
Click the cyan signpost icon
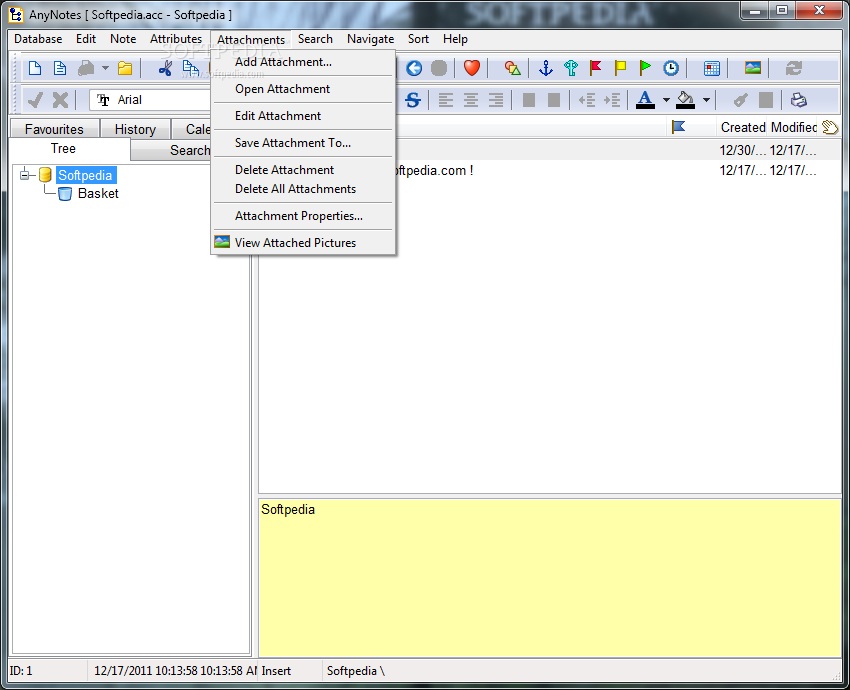coord(571,68)
